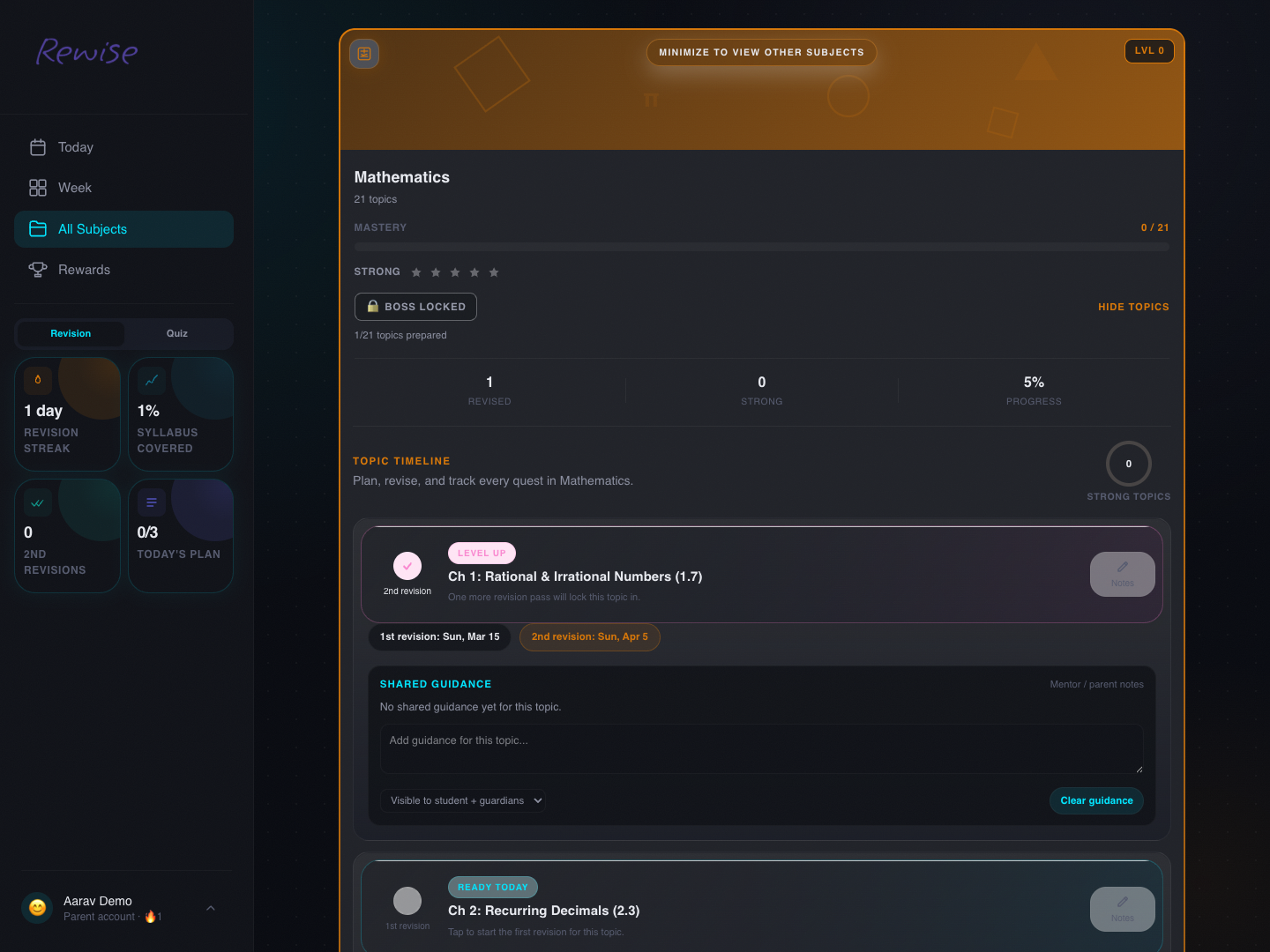Mark Ch 2 first revision circle
This screenshot has height=952, width=1270.
[407, 900]
